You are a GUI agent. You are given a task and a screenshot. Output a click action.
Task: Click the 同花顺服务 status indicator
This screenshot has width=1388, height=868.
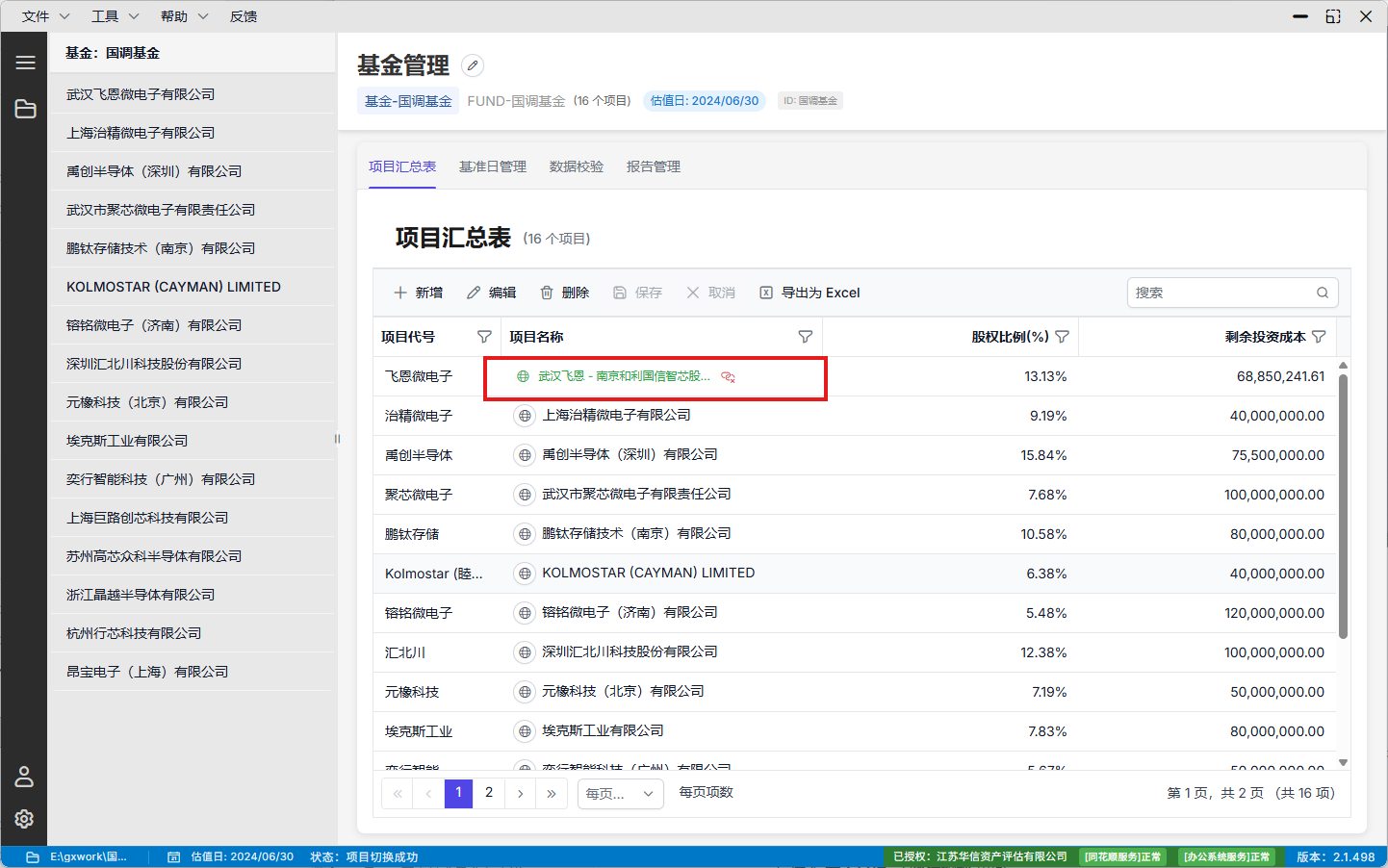coord(1122,856)
